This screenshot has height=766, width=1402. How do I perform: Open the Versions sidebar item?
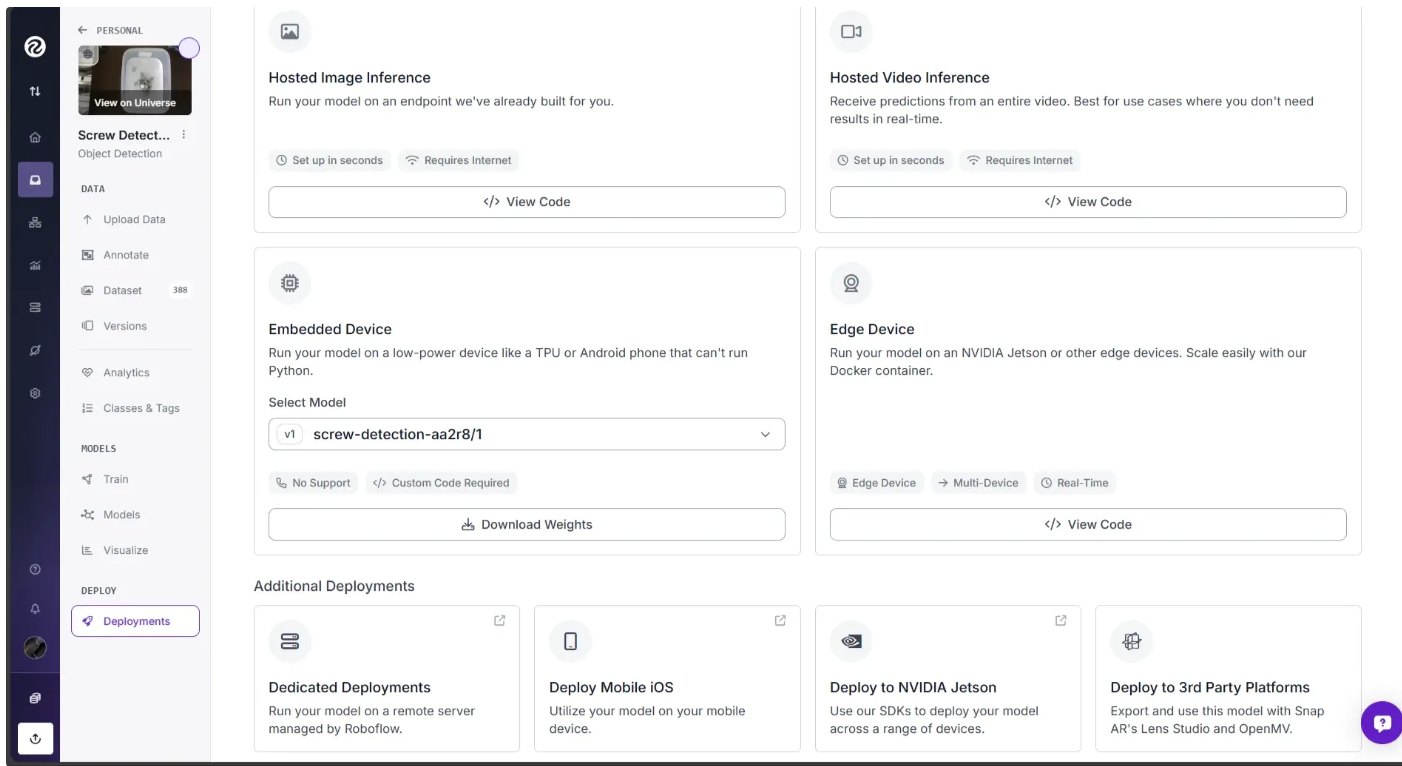[125, 326]
